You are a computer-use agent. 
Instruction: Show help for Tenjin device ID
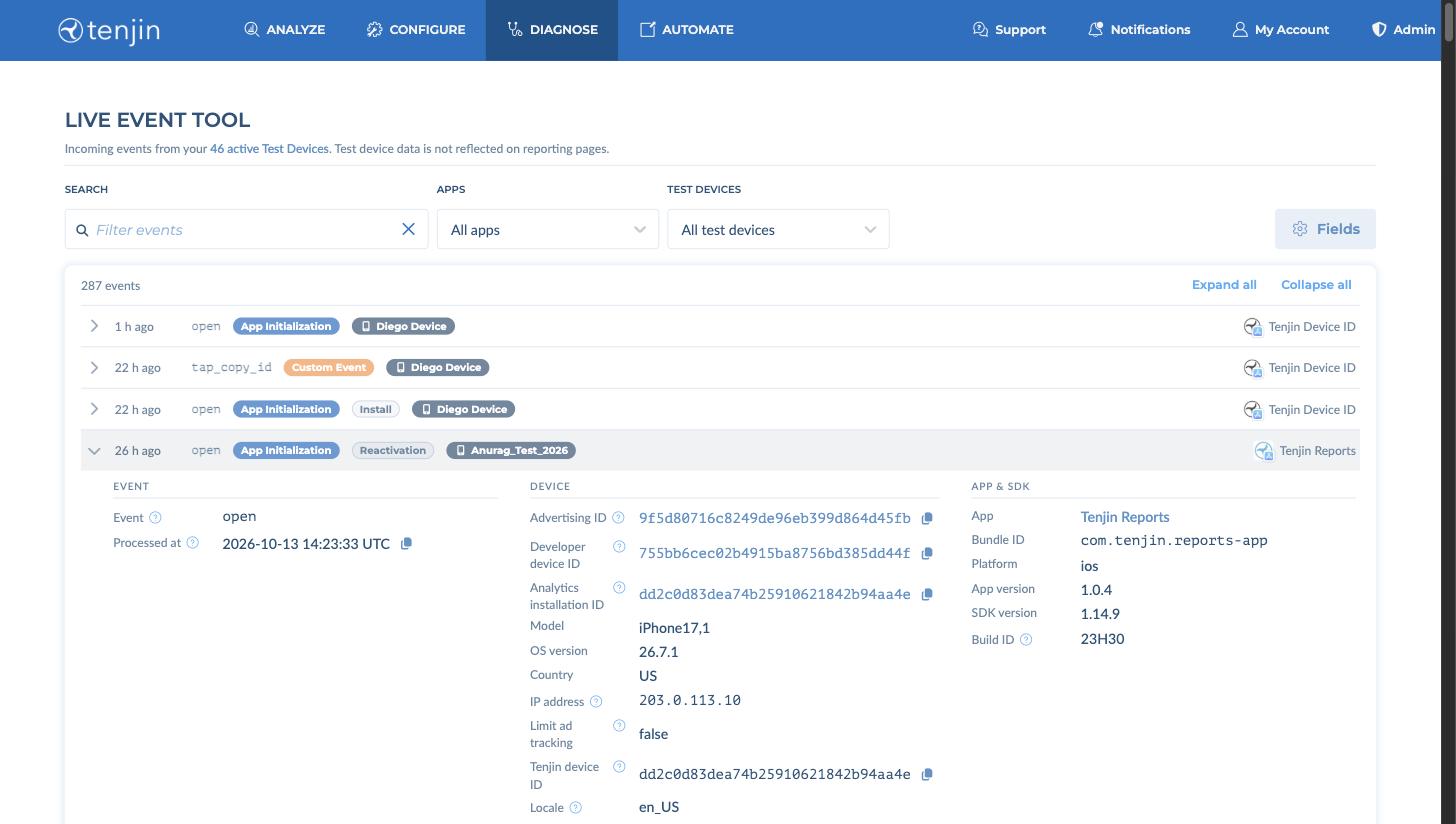point(619,767)
